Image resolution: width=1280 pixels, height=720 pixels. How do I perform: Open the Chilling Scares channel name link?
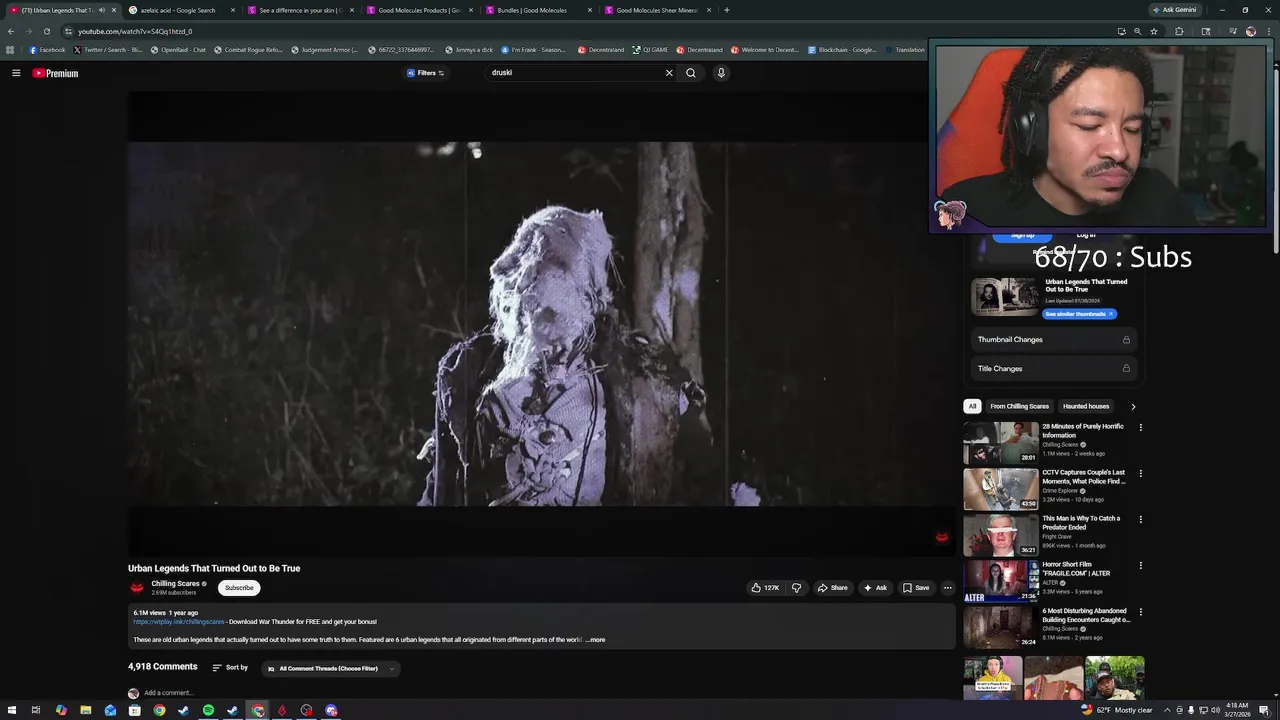point(175,584)
